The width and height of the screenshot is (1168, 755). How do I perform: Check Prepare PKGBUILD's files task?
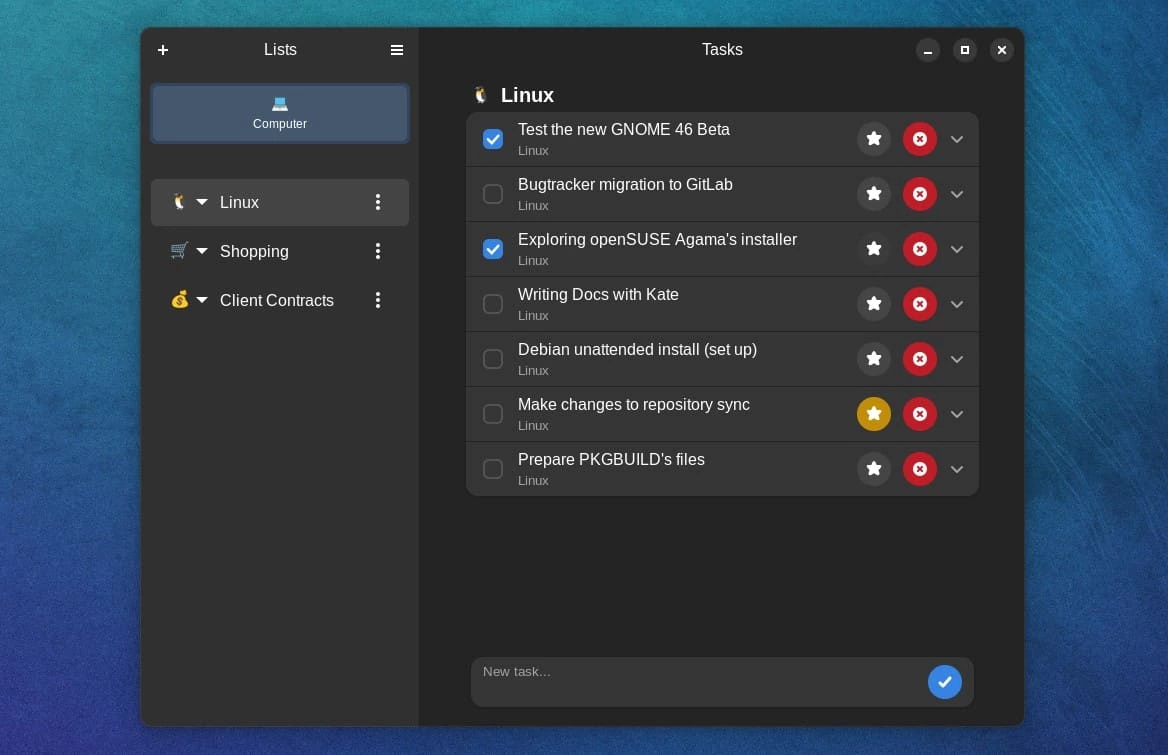coord(492,469)
